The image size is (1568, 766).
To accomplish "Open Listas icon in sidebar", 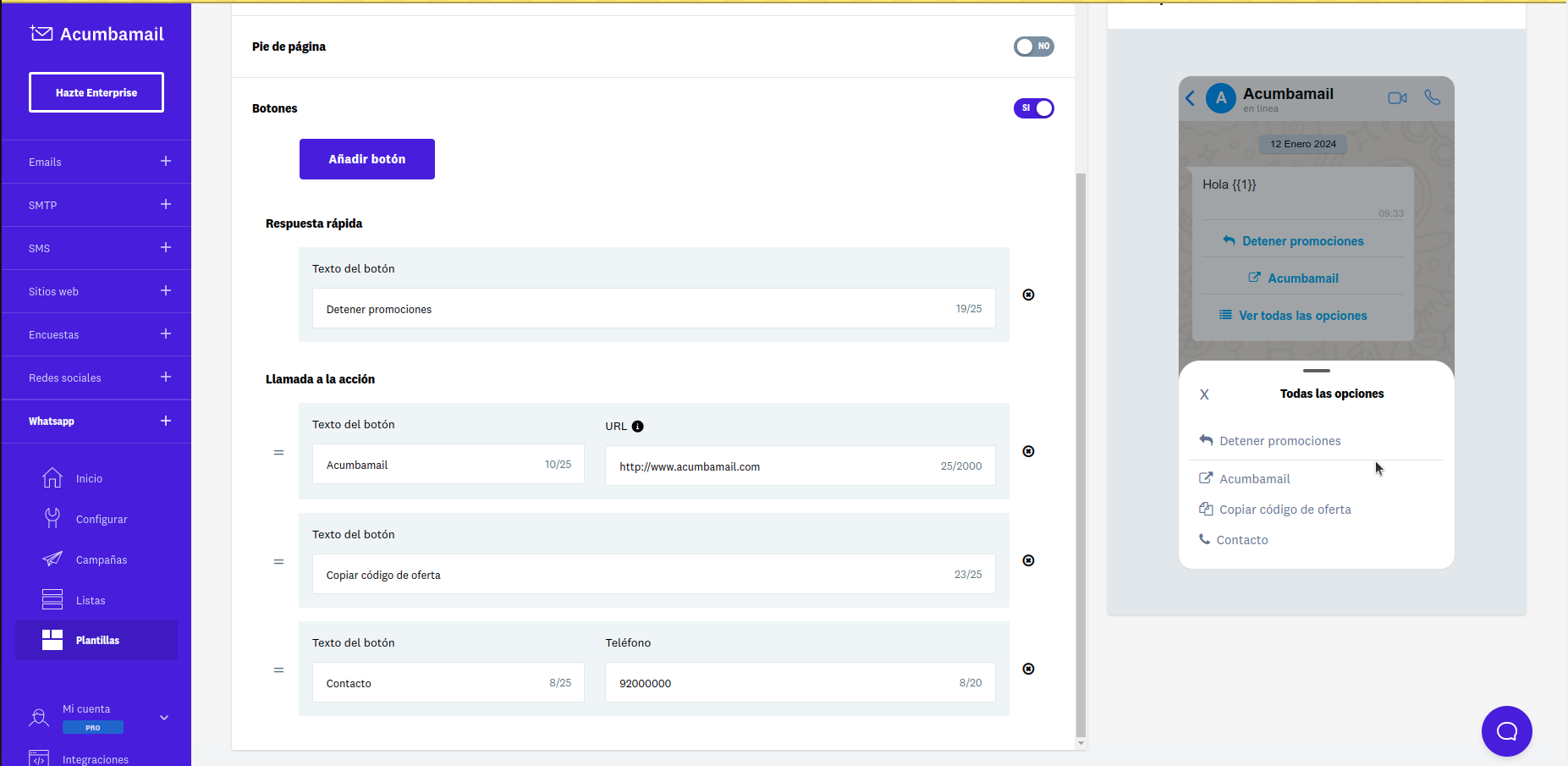I will point(52,599).
